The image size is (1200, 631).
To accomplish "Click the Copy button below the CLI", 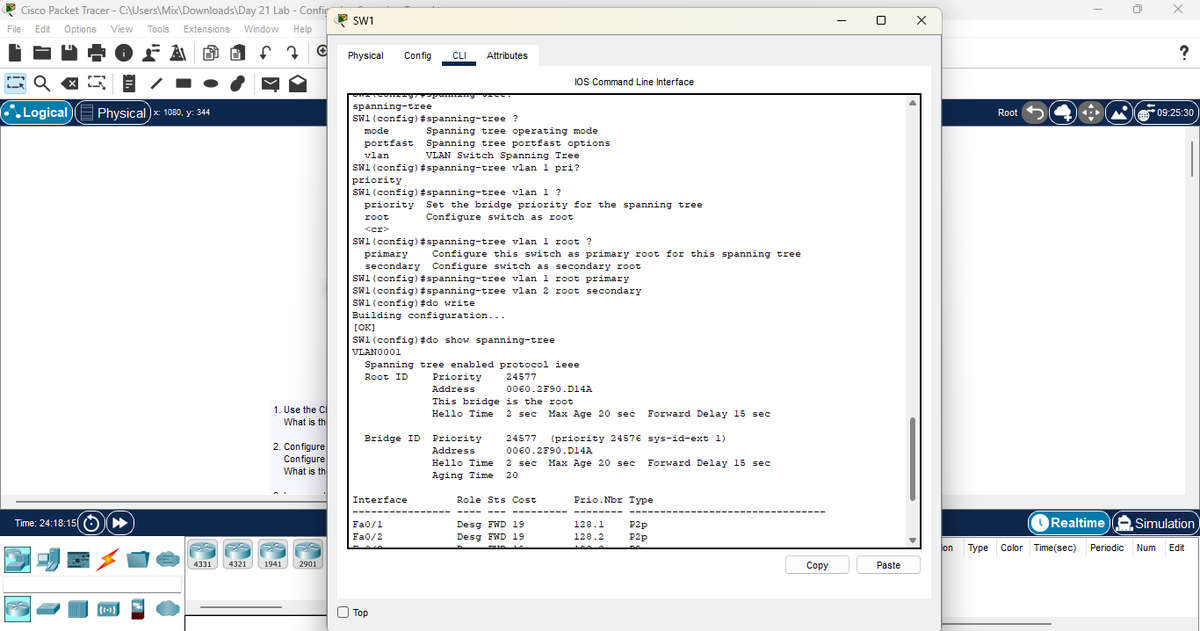I will coord(817,565).
